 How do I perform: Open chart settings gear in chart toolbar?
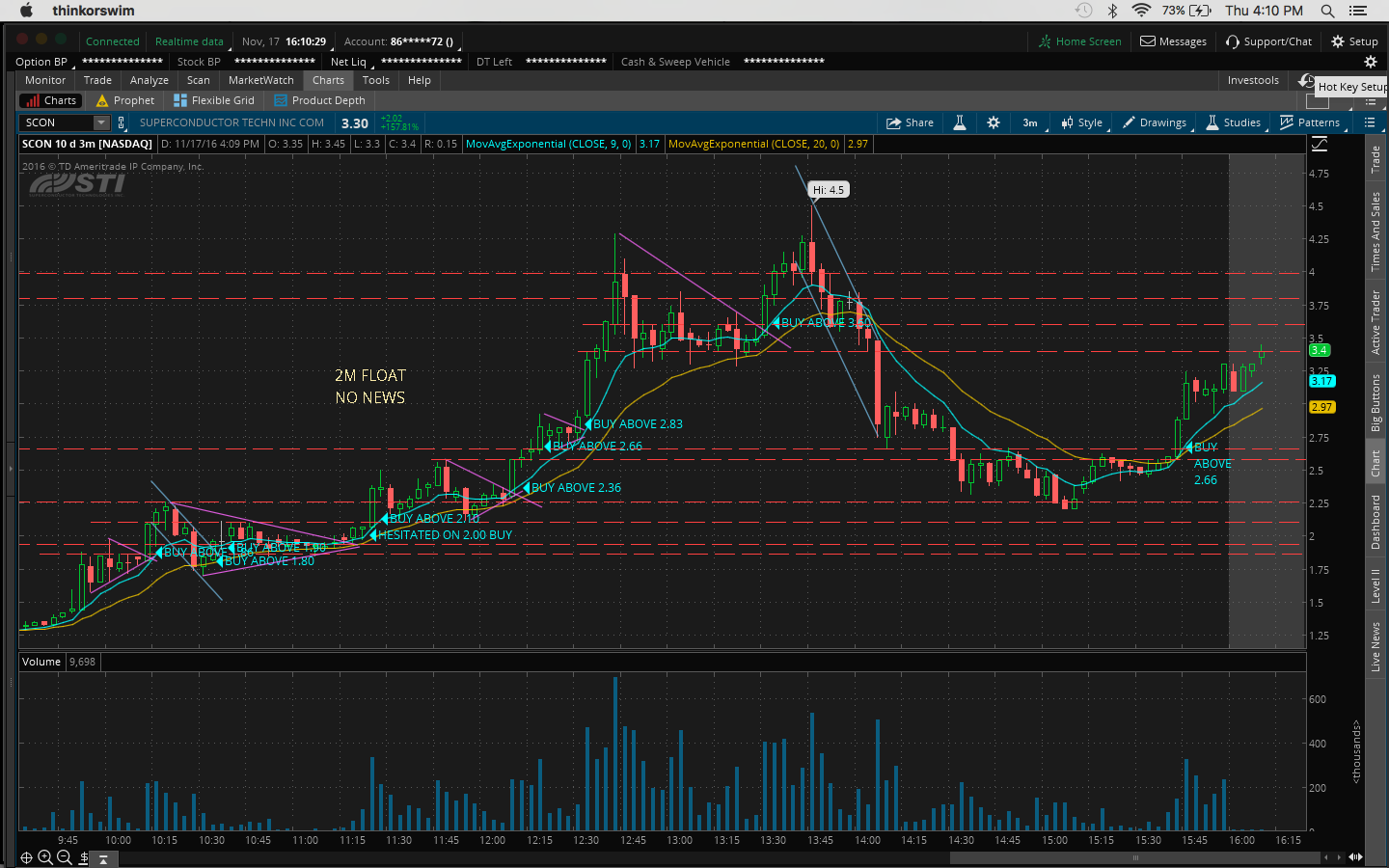point(994,122)
